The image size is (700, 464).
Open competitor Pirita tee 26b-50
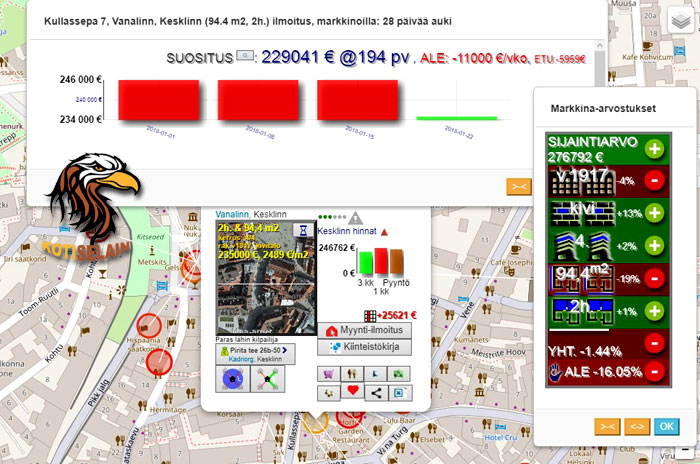coord(255,354)
